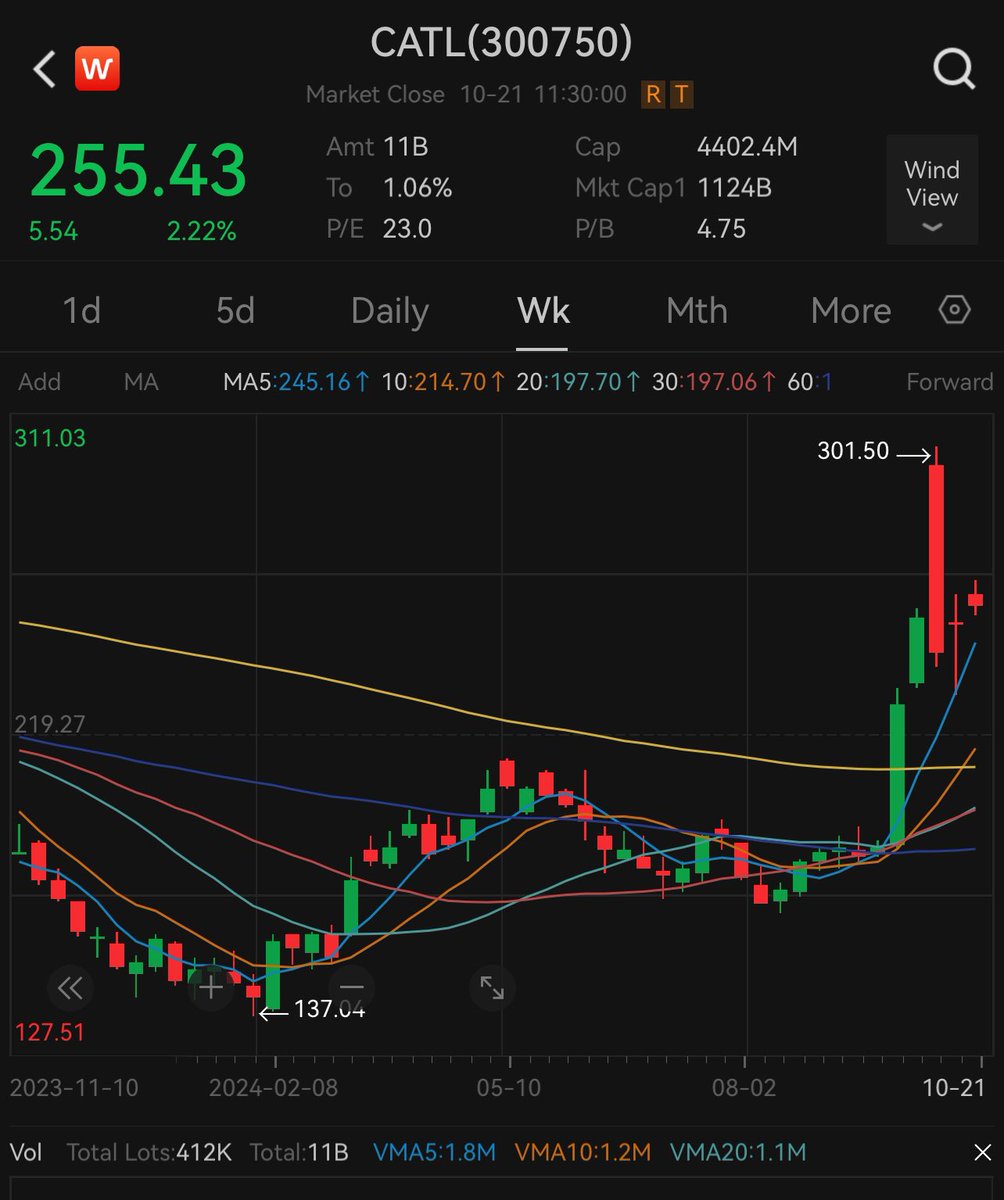
Task: Click the 08-02 date axis label
Action: (x=745, y=1088)
